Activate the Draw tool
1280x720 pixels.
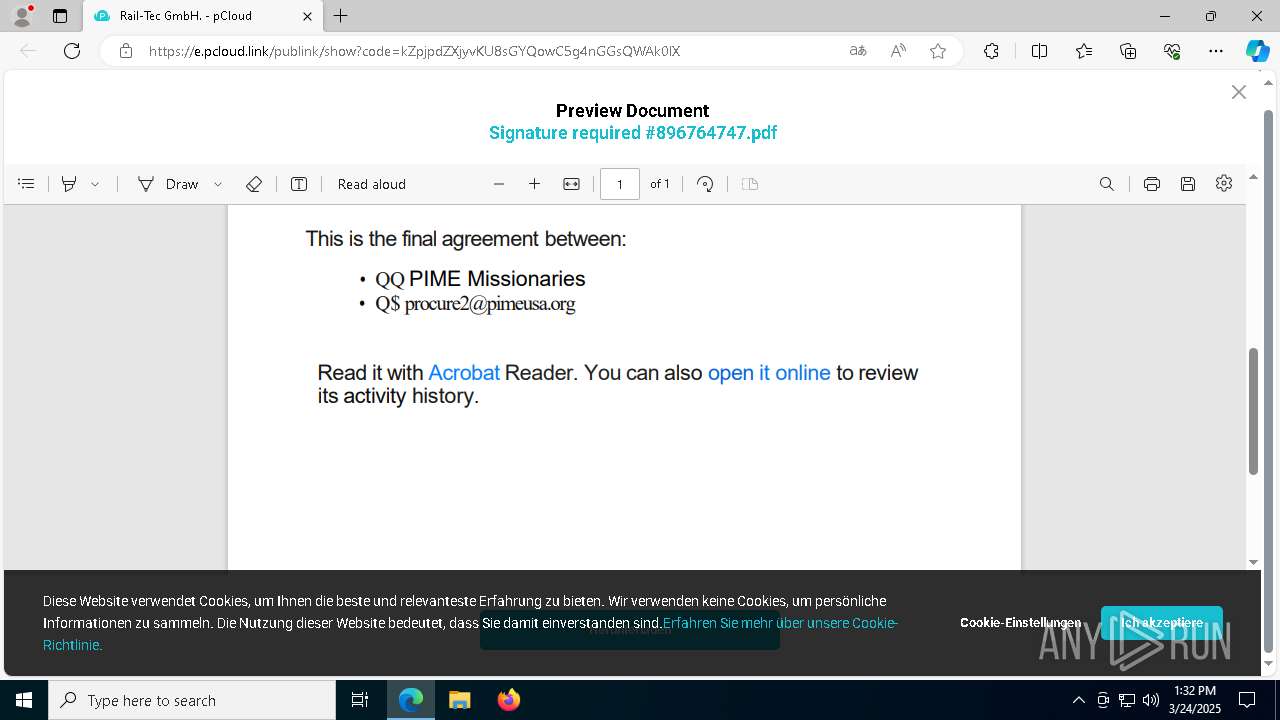[168, 184]
